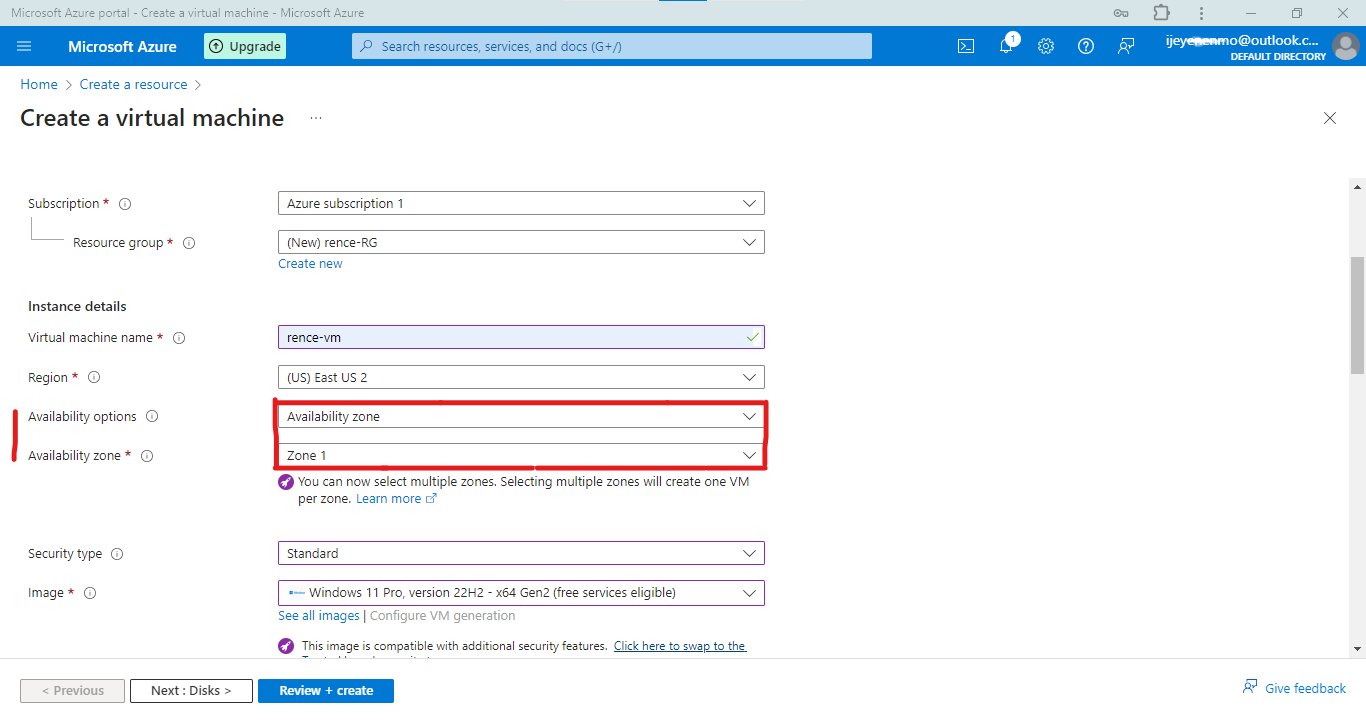Open the Region dropdown showing East US 2
Screen dimensions: 1366x728
(x=521, y=378)
